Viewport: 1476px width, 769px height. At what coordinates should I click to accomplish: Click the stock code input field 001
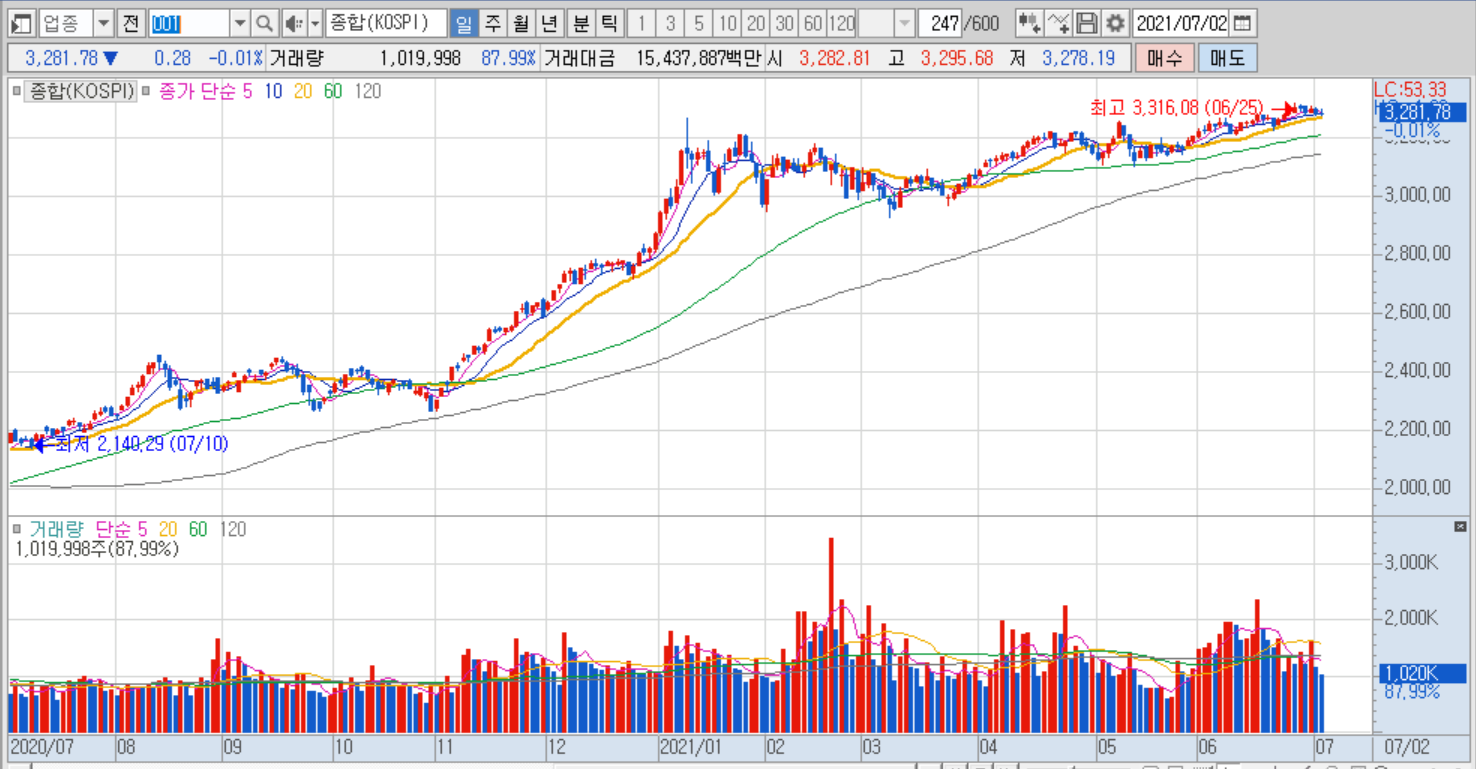coord(189,23)
